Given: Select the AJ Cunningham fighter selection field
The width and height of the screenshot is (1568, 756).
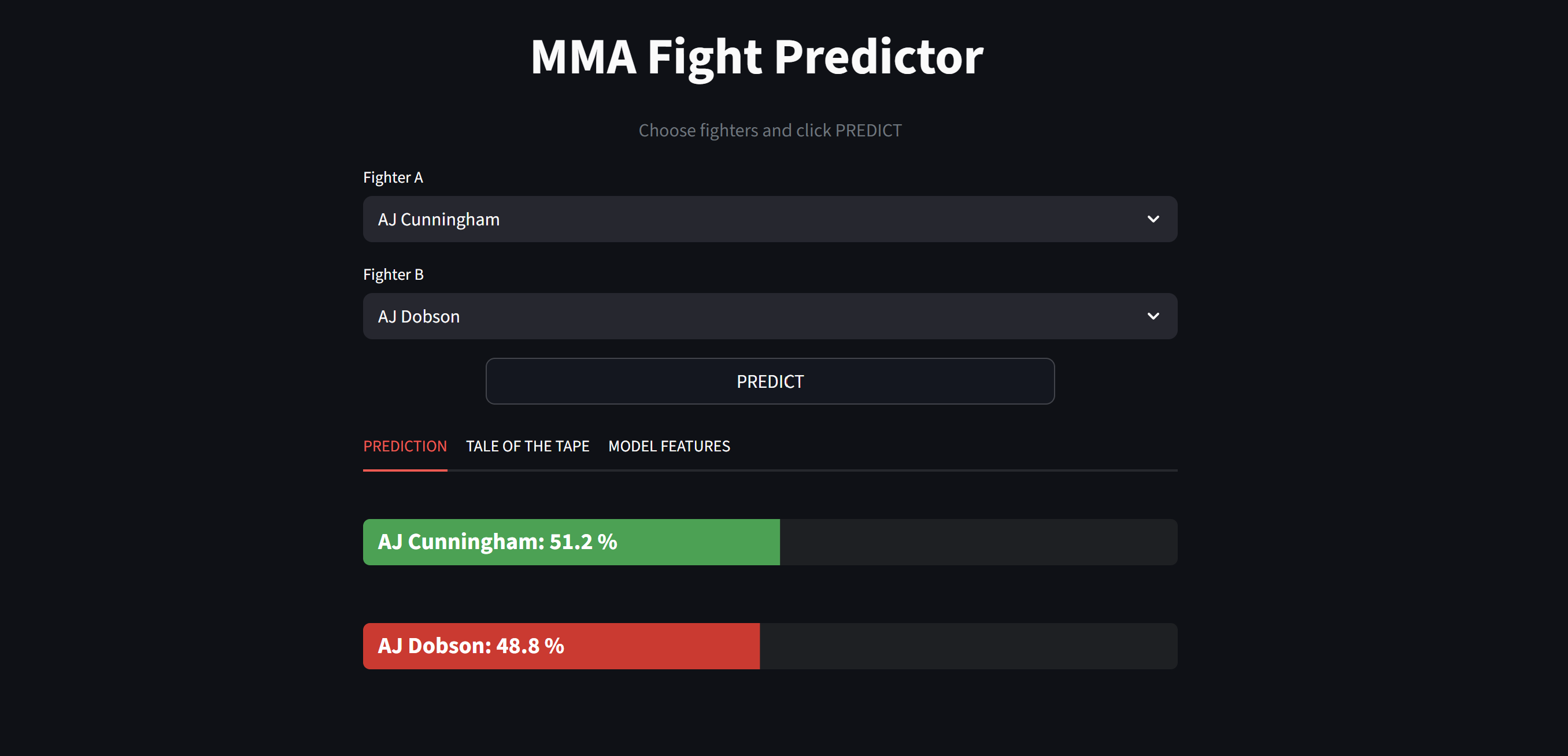Looking at the screenshot, I should pyautogui.click(x=770, y=219).
